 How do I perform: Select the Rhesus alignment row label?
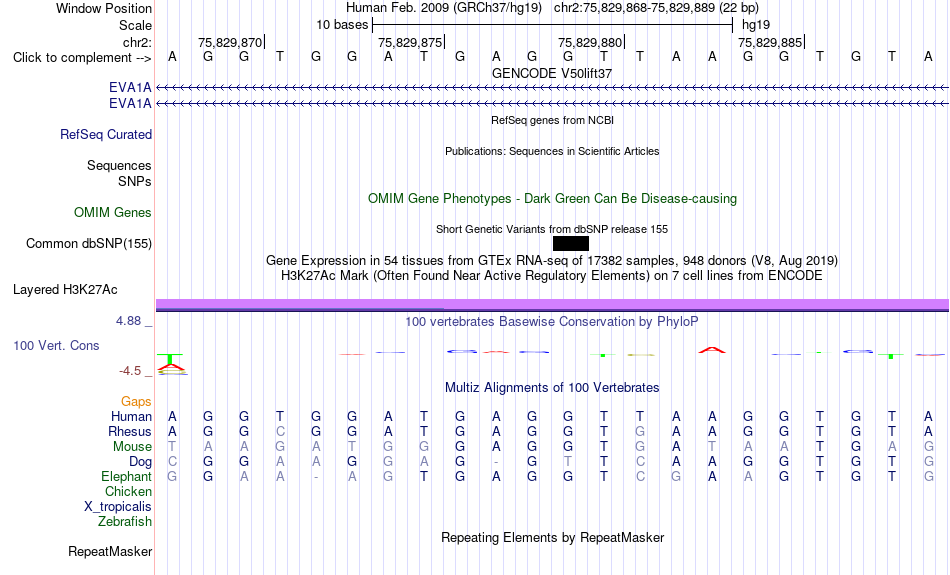point(130,431)
